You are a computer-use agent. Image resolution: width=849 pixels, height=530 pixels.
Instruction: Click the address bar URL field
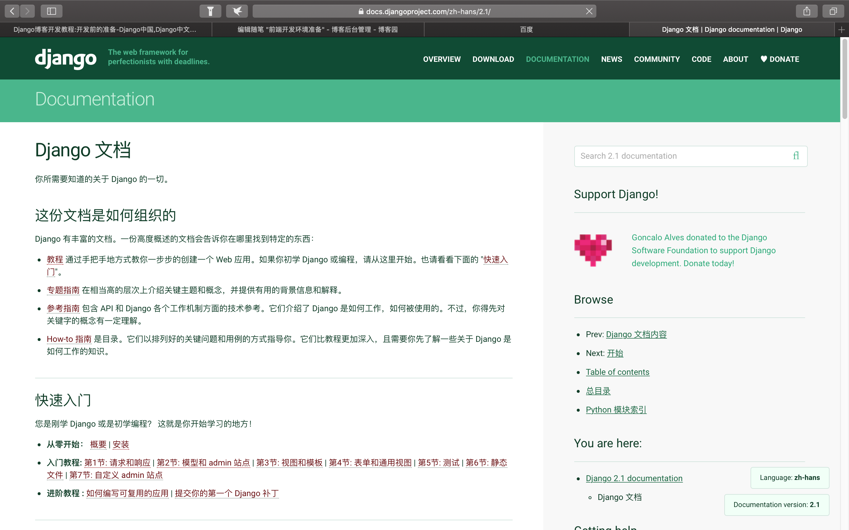[424, 11]
